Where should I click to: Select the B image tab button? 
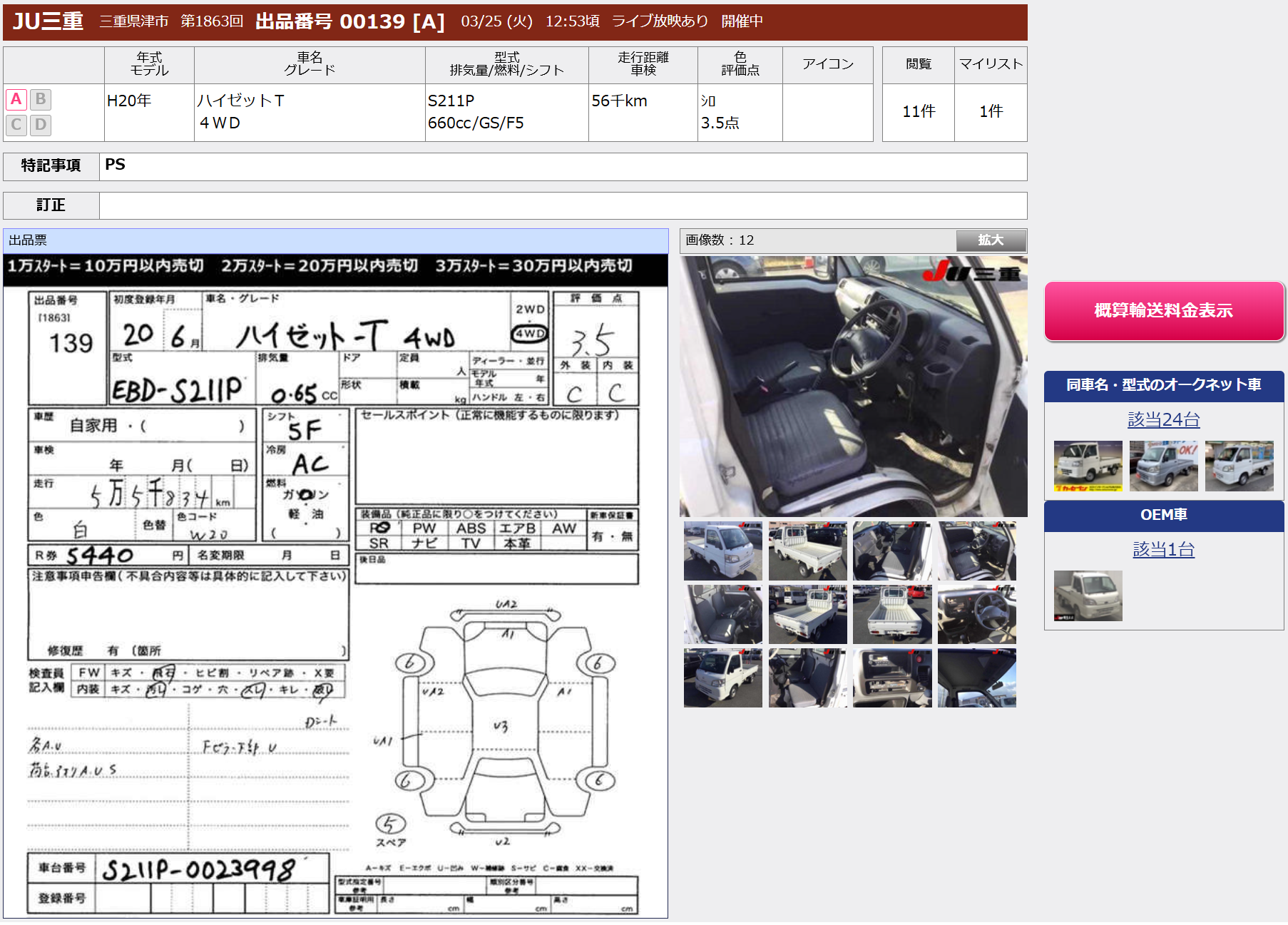pos(41,99)
